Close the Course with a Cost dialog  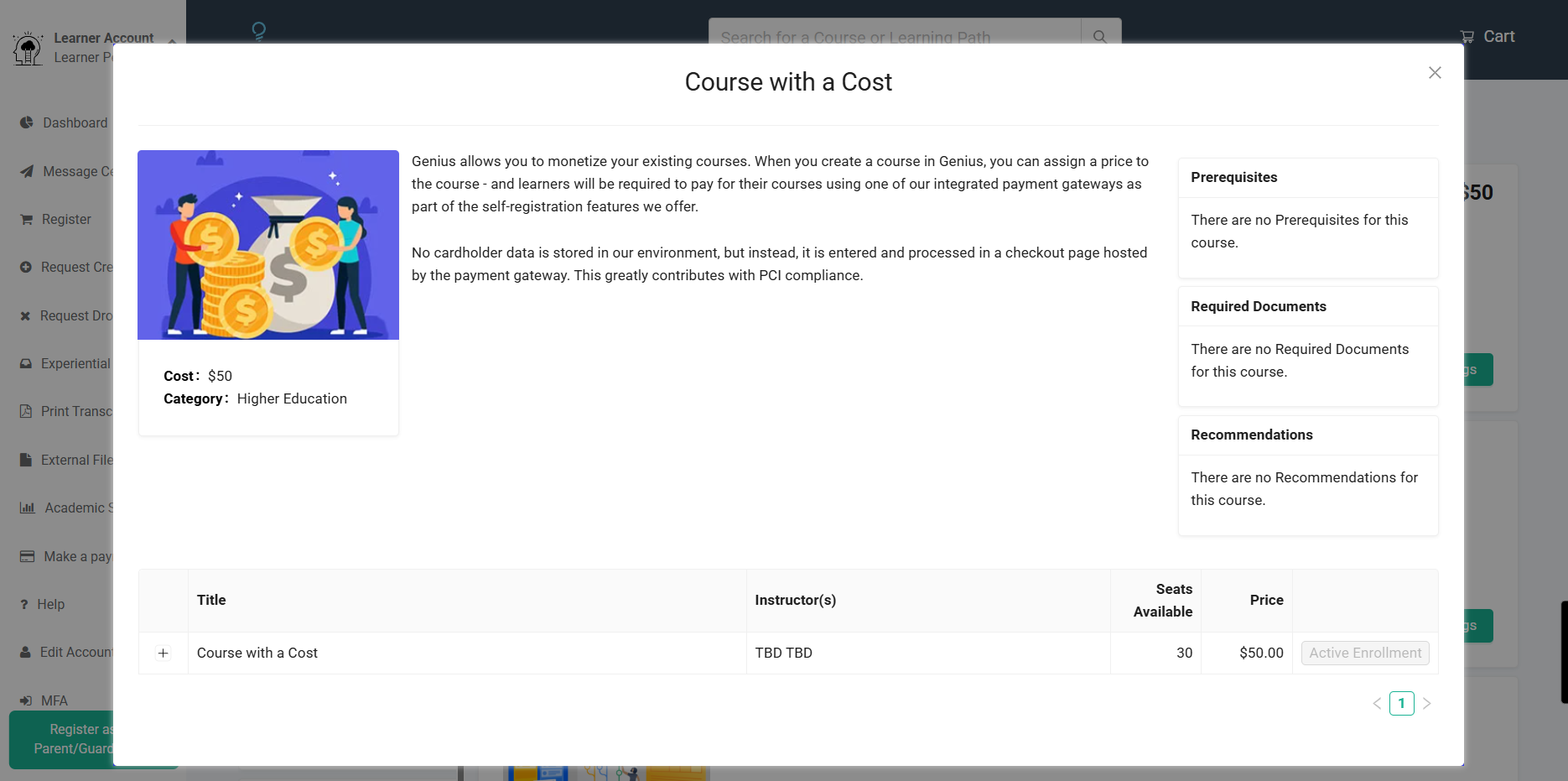tap(1435, 73)
